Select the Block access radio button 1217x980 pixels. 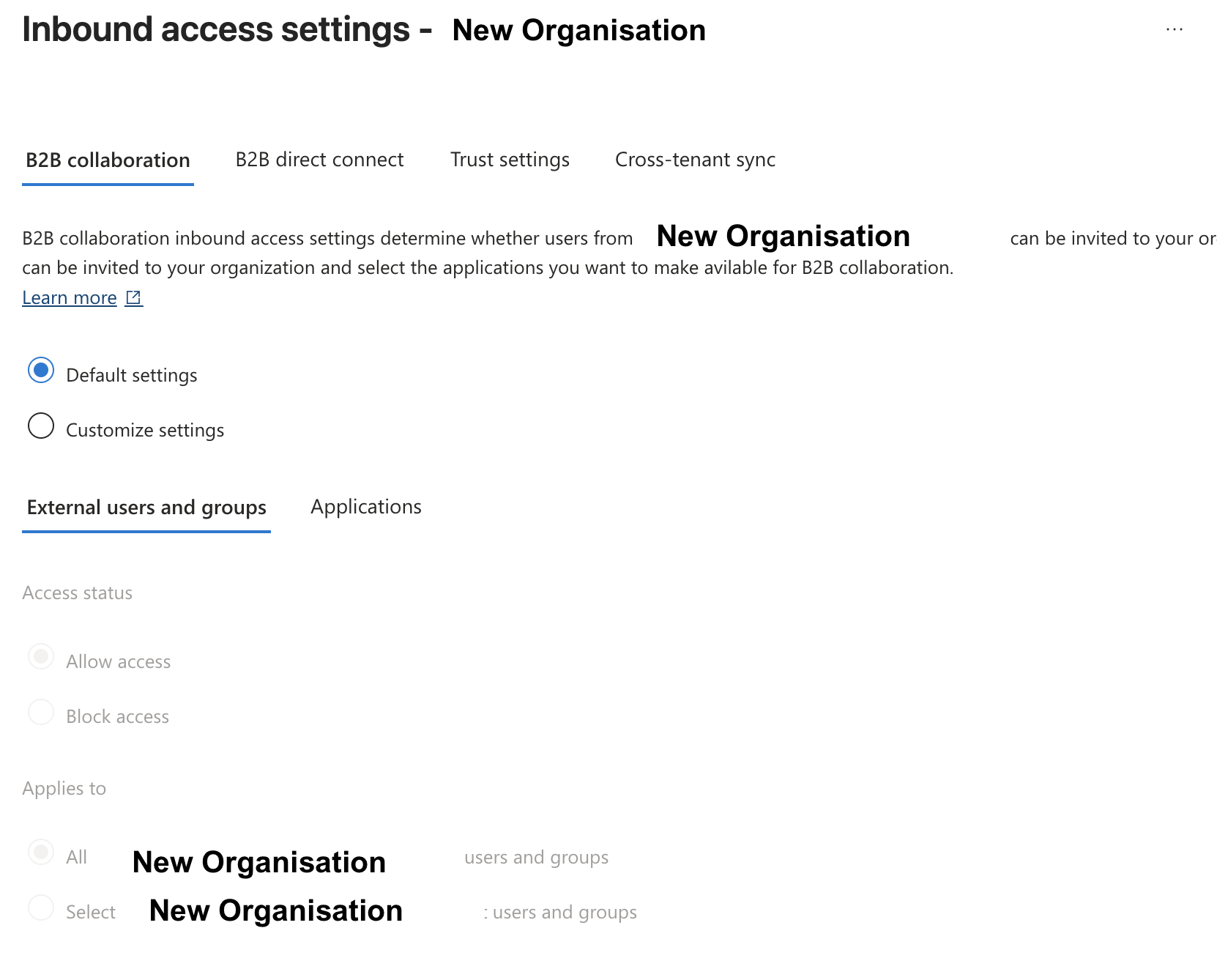(x=41, y=712)
